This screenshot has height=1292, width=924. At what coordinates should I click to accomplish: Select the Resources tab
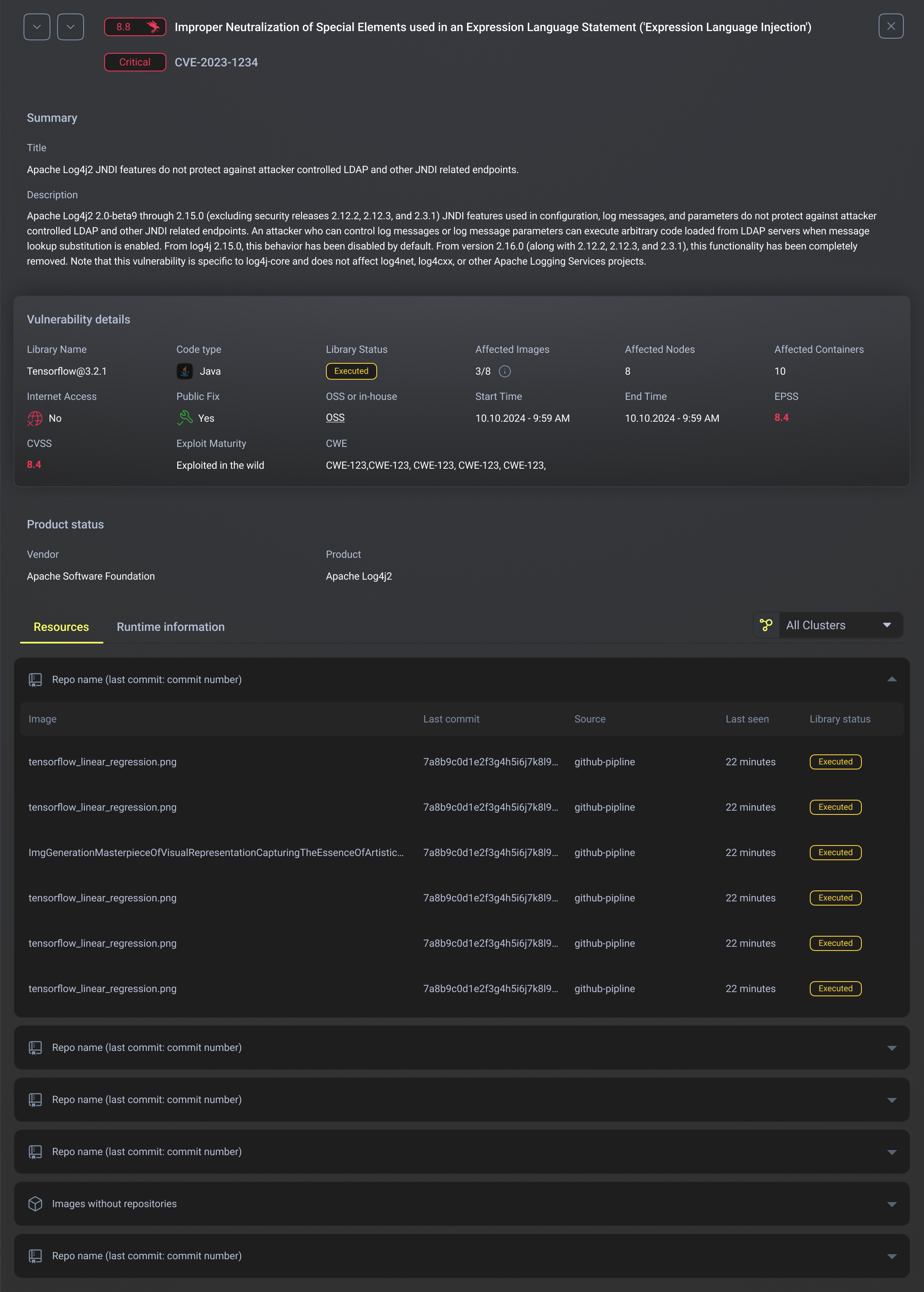(x=61, y=627)
